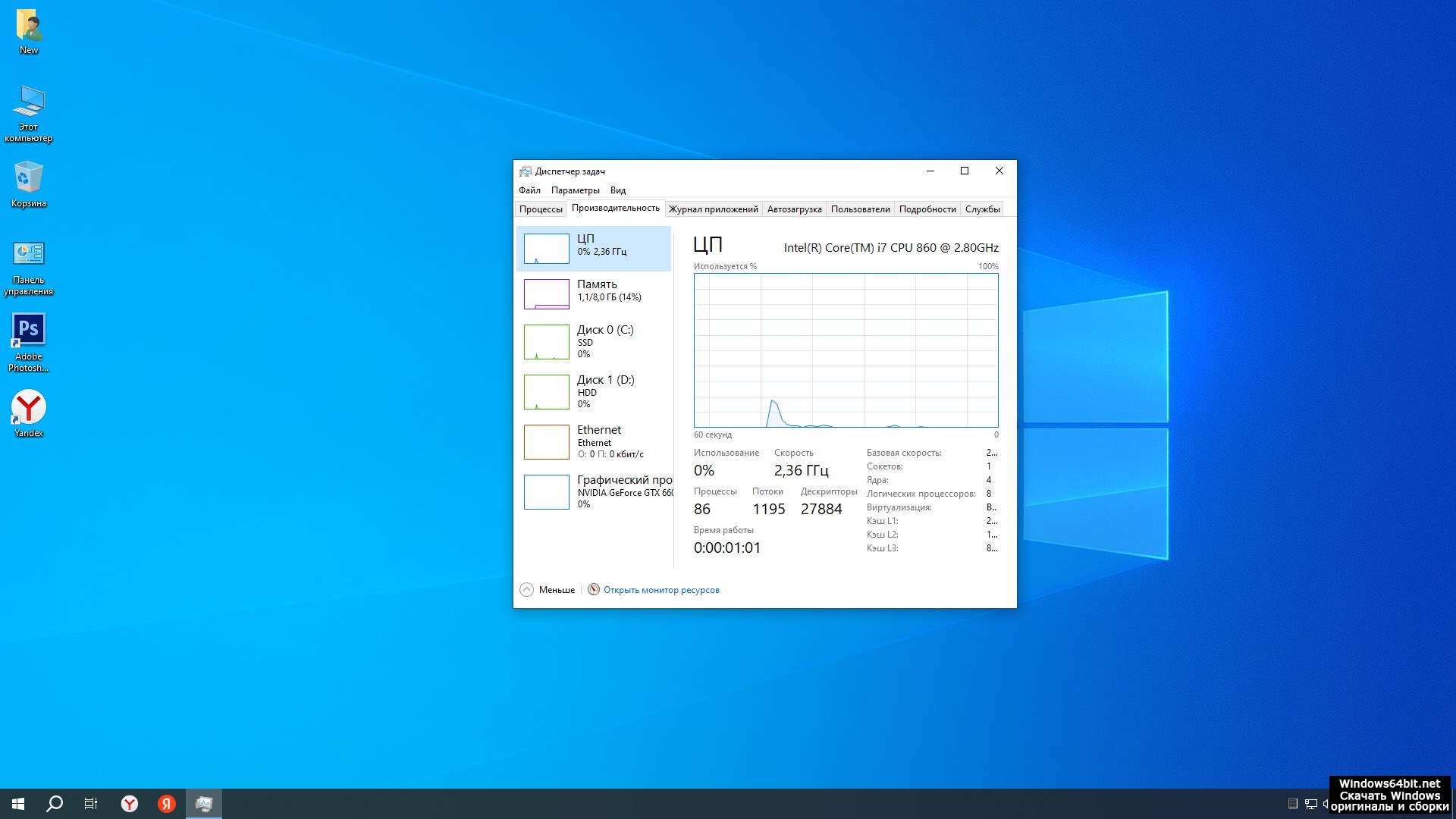Switch to the Службы tab
The image size is (1456, 819).
click(x=982, y=209)
